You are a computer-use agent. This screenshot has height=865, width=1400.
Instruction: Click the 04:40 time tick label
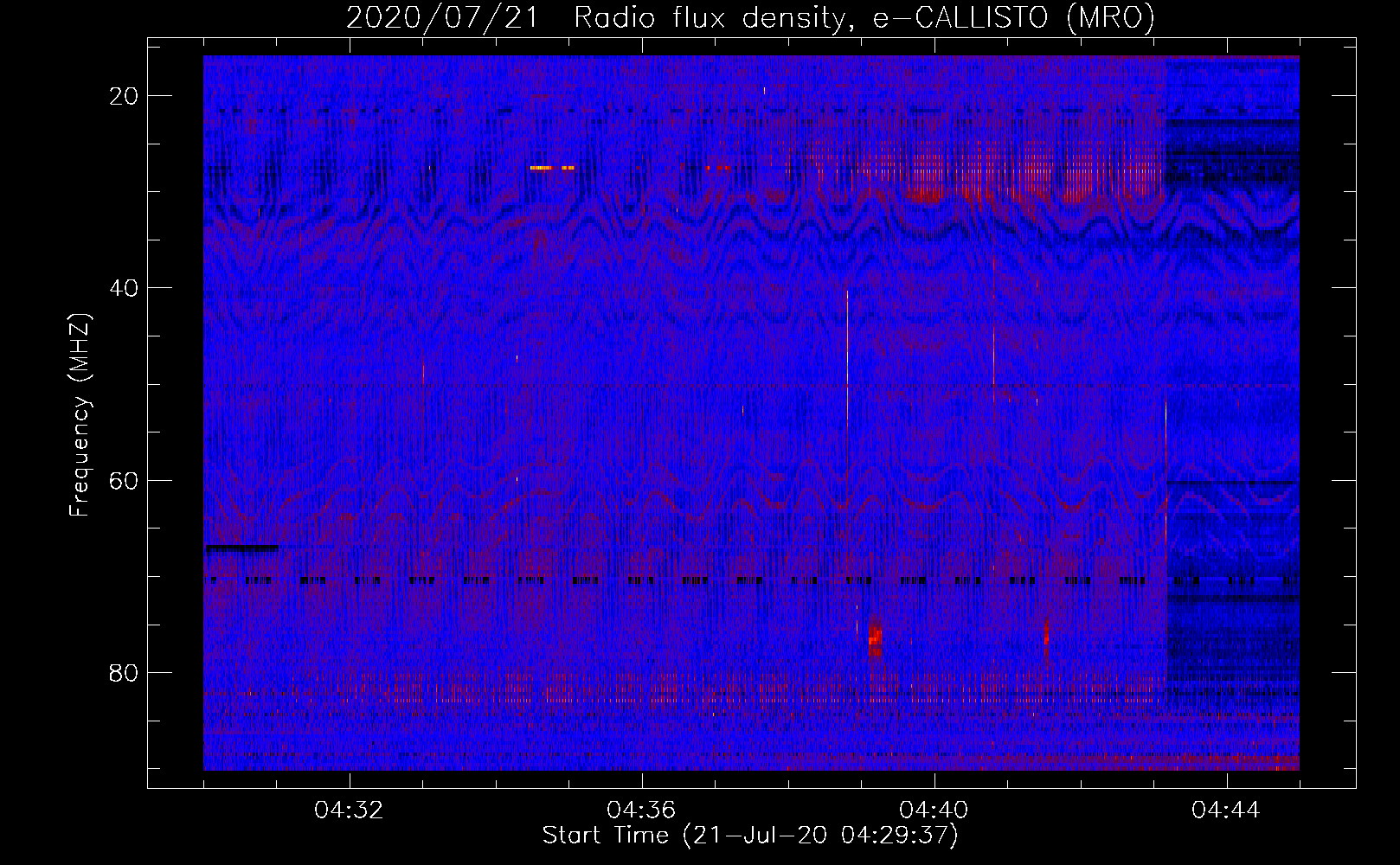click(x=934, y=811)
